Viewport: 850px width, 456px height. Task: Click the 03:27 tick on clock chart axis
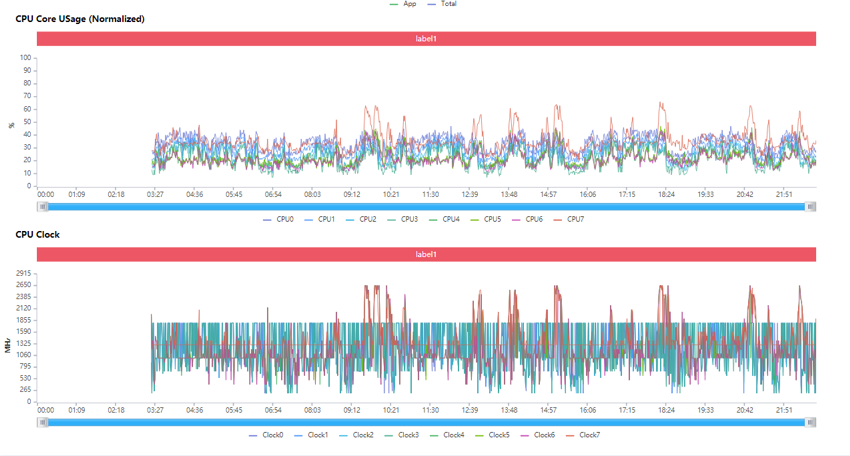click(x=155, y=410)
